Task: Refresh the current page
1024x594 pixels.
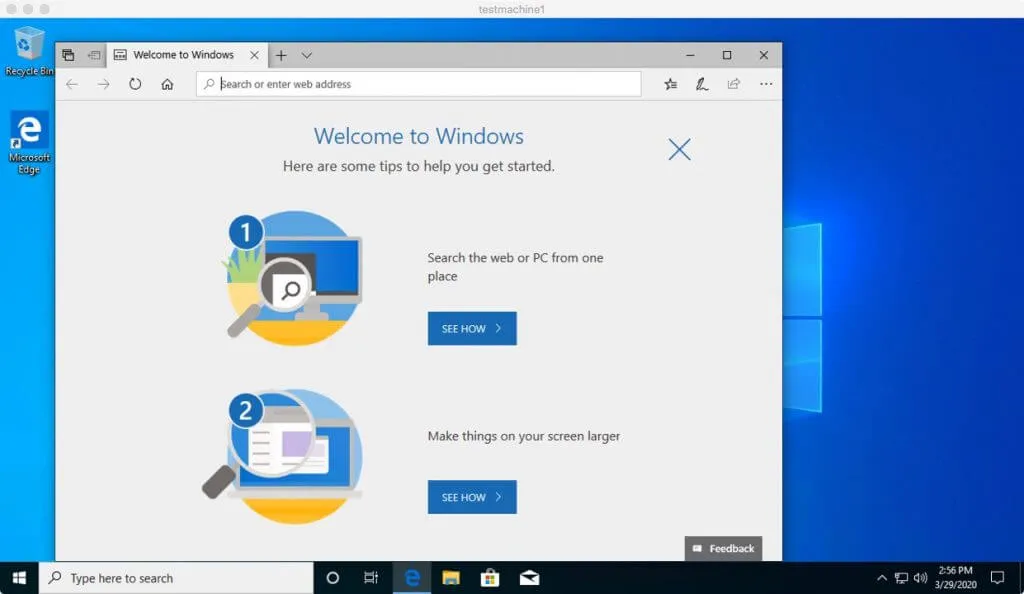Action: (135, 84)
